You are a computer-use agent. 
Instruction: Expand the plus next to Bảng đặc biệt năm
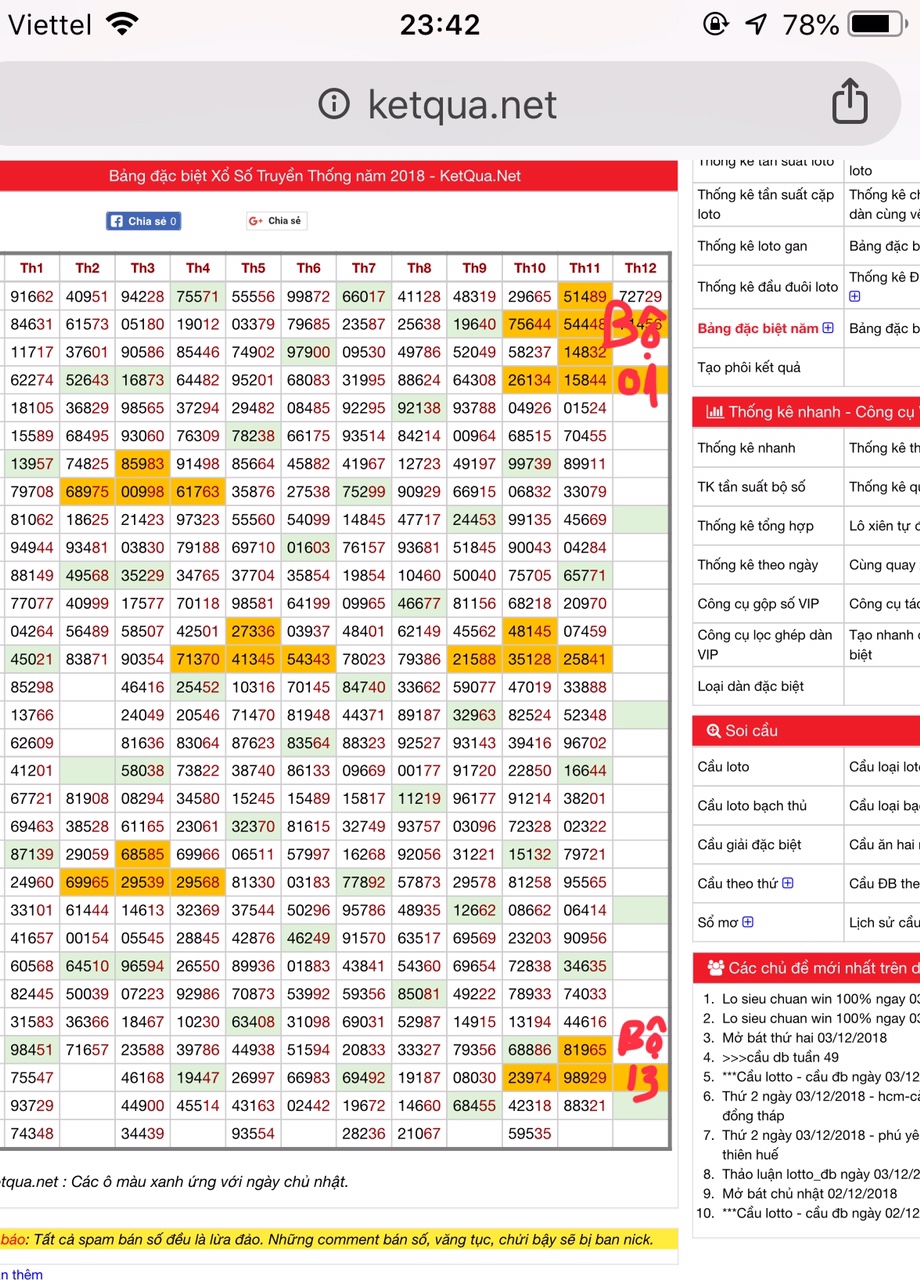point(828,328)
